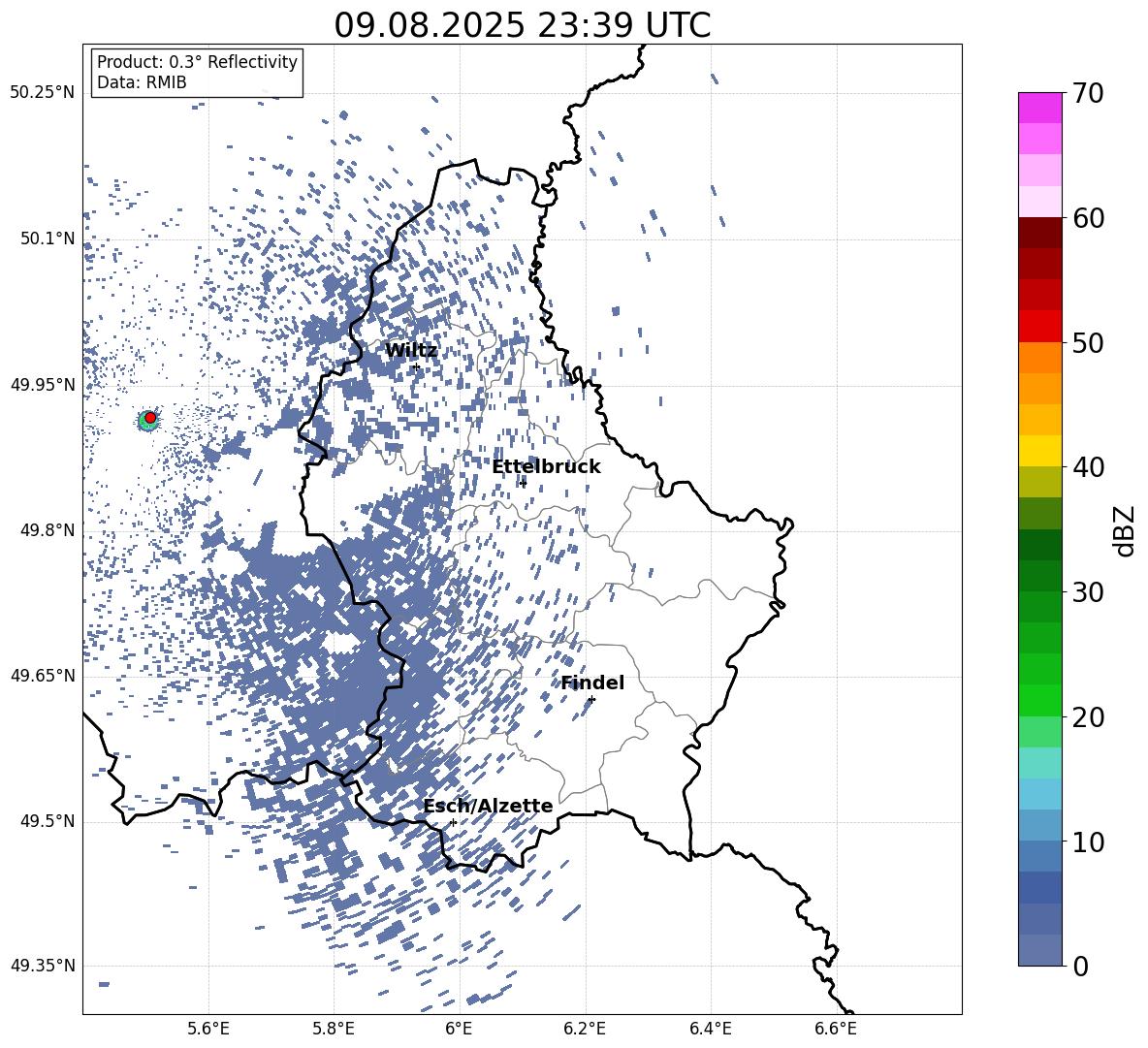Click the bright green colorbar segment above 20

tap(1040, 700)
